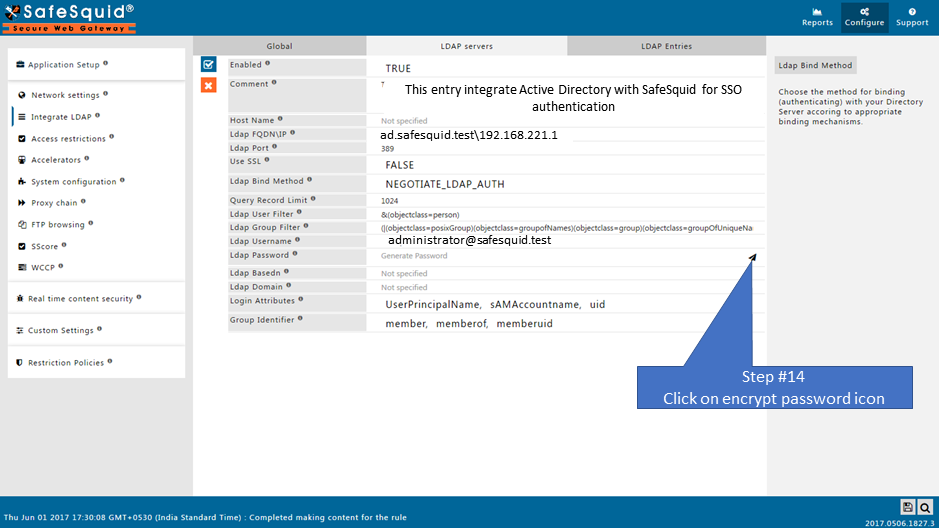Click the Ldap Domain Not specified field

tap(566, 287)
